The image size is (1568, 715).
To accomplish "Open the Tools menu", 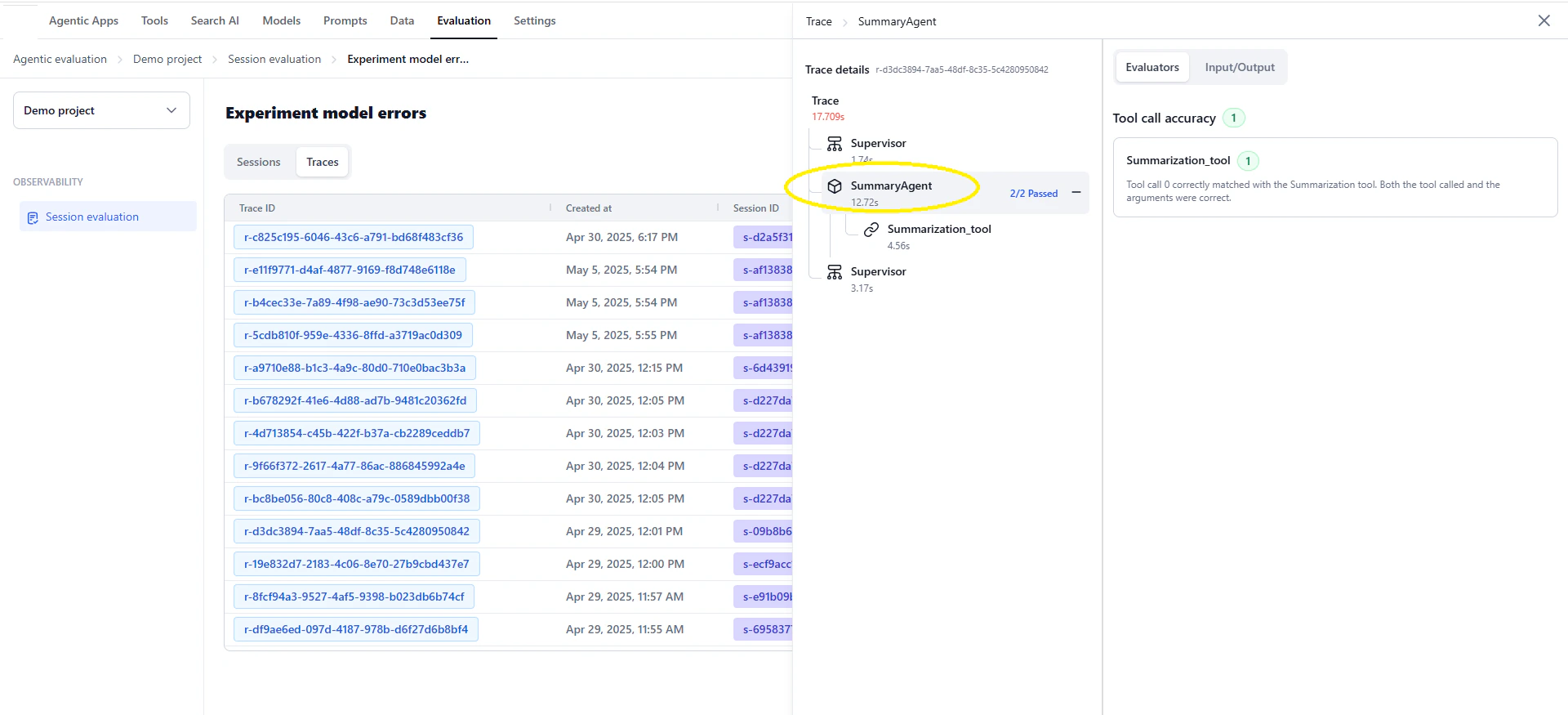I will click(154, 20).
